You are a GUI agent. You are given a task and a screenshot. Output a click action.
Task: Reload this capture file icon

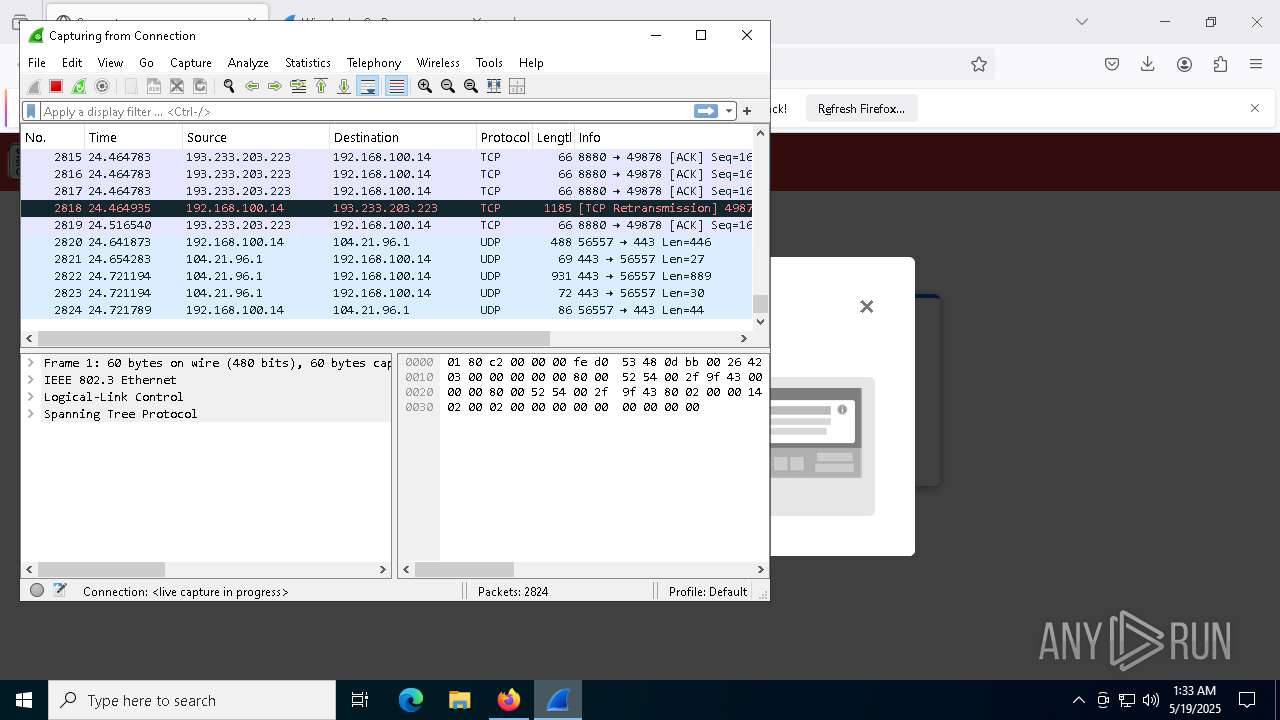pyautogui.click(x=200, y=86)
